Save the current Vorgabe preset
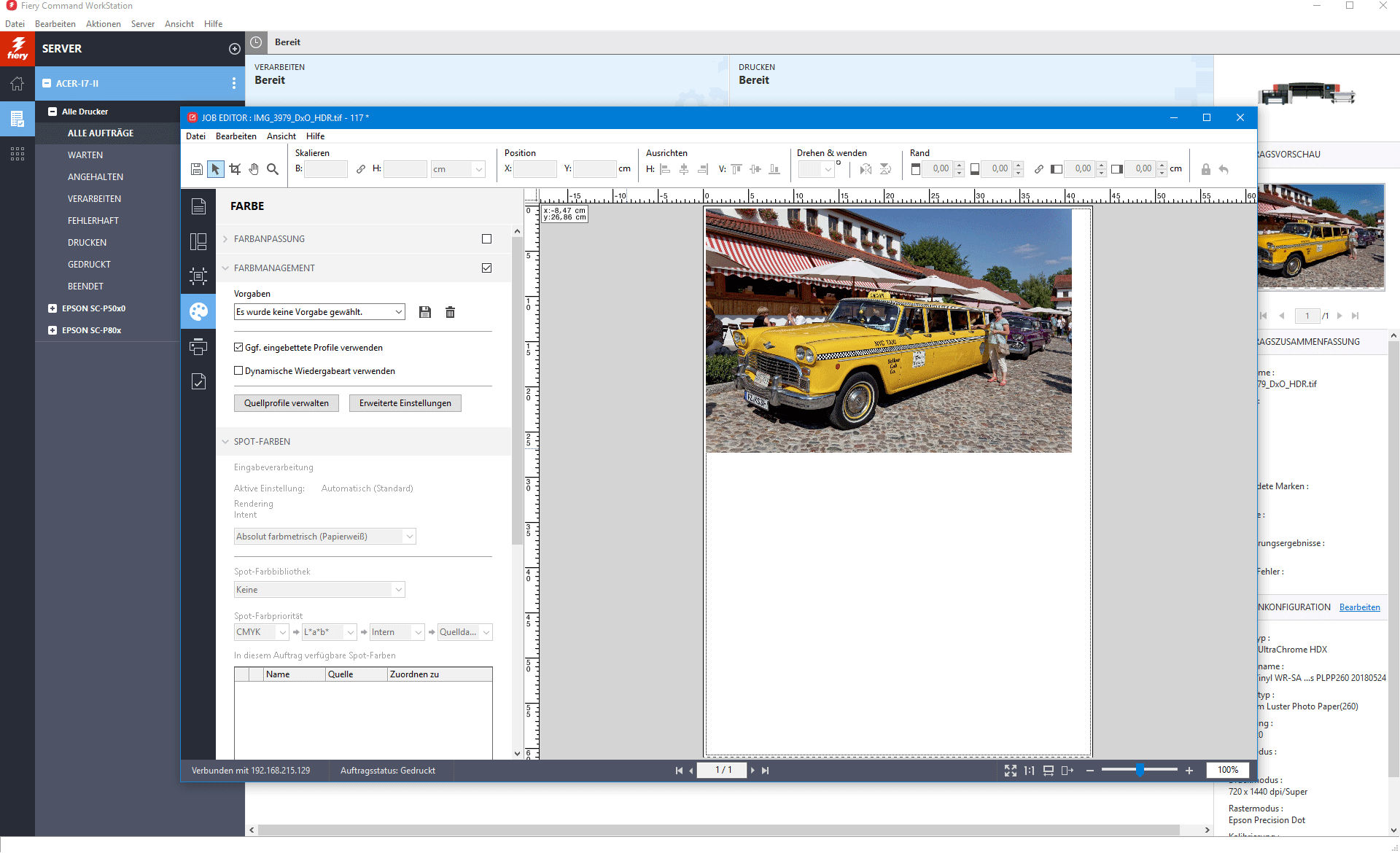This screenshot has height=853, width=1400. coord(425,312)
